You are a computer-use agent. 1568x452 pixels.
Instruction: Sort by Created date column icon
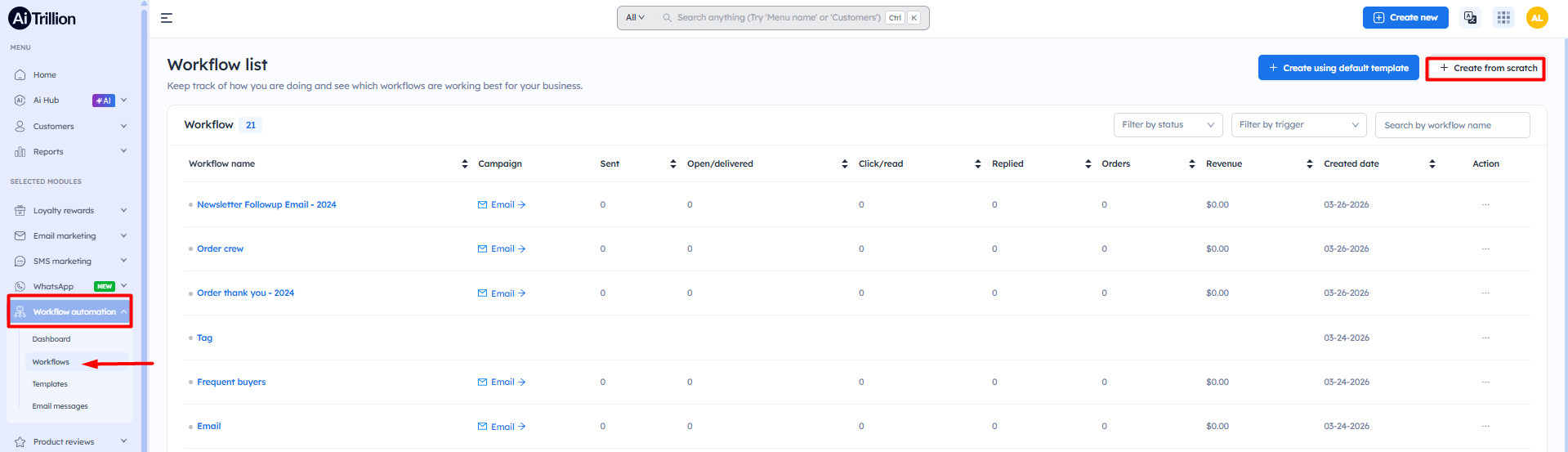(x=1432, y=164)
